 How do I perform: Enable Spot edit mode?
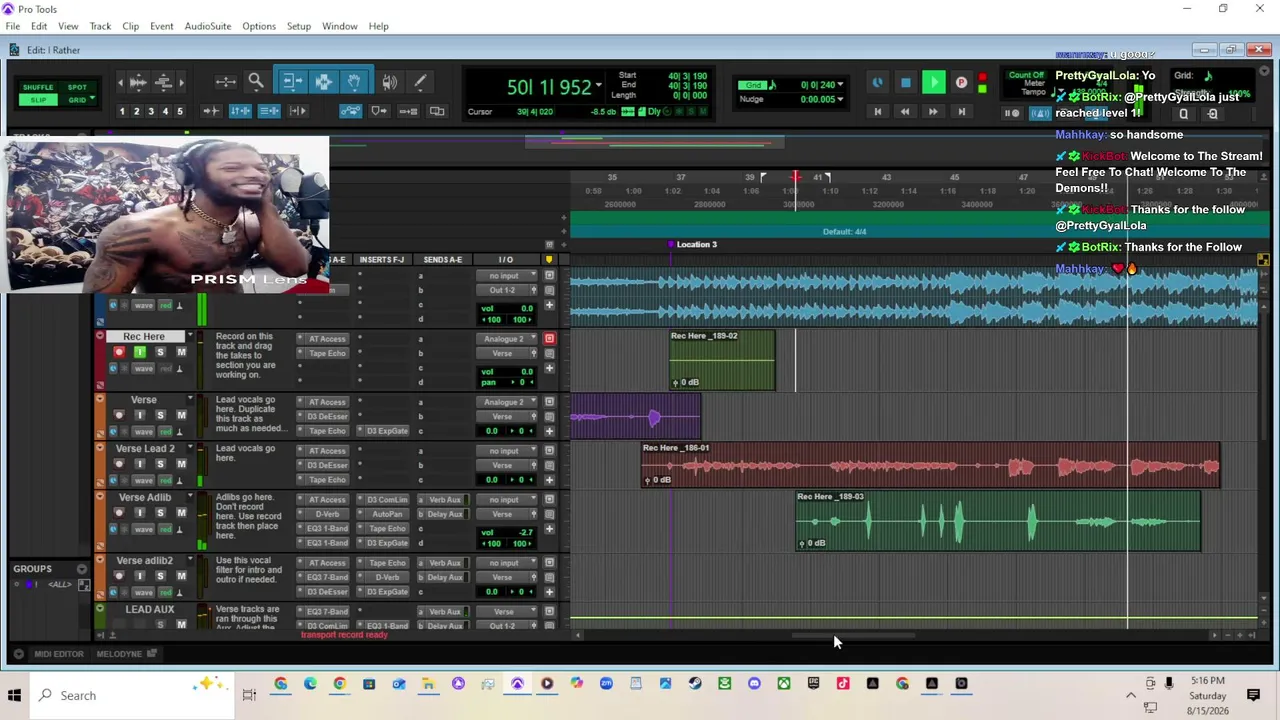click(77, 87)
